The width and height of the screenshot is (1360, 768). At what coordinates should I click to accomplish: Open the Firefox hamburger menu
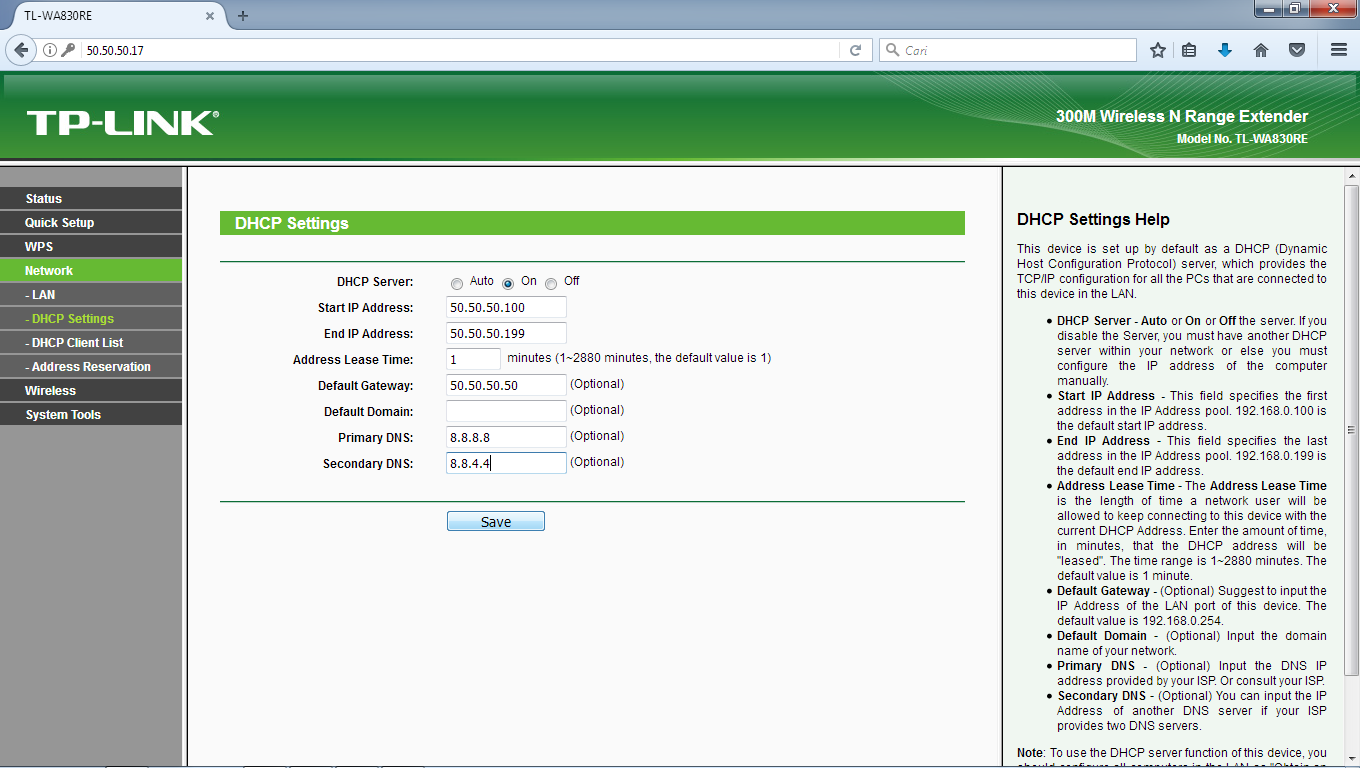(x=1339, y=50)
